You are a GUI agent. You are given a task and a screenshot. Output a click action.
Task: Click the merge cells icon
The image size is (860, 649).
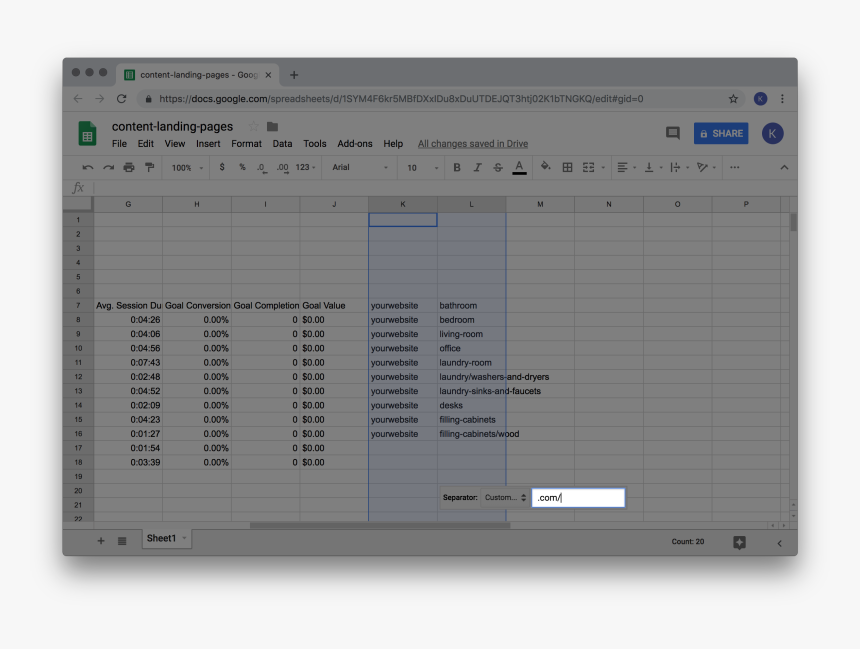point(589,167)
